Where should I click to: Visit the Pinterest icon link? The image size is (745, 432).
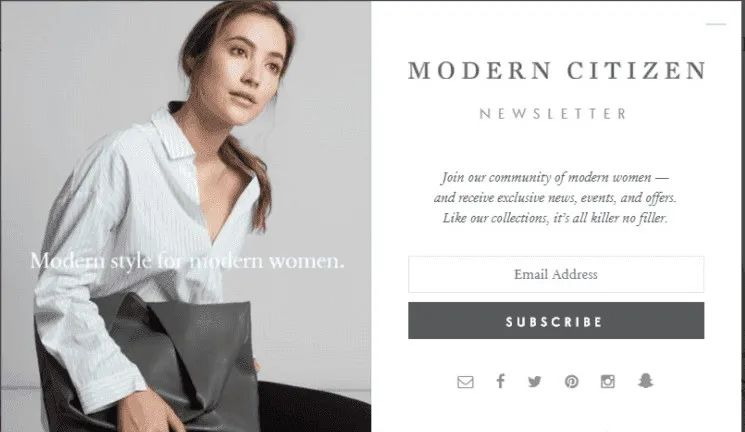tap(572, 382)
